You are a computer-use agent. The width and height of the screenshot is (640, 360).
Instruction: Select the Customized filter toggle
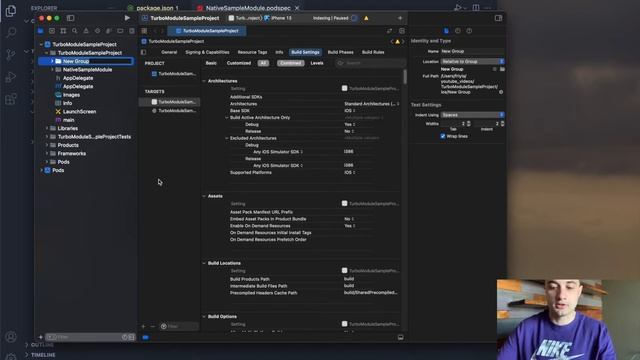pos(239,63)
